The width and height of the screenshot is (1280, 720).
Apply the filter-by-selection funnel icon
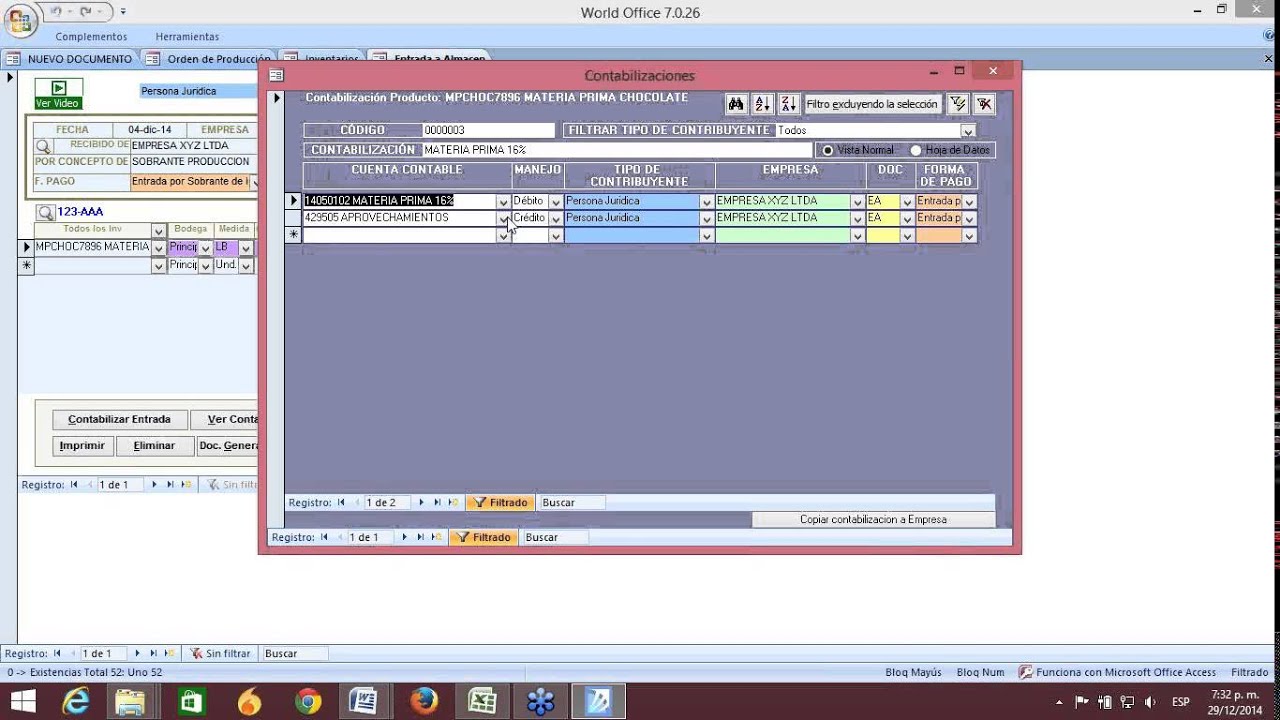click(x=957, y=104)
